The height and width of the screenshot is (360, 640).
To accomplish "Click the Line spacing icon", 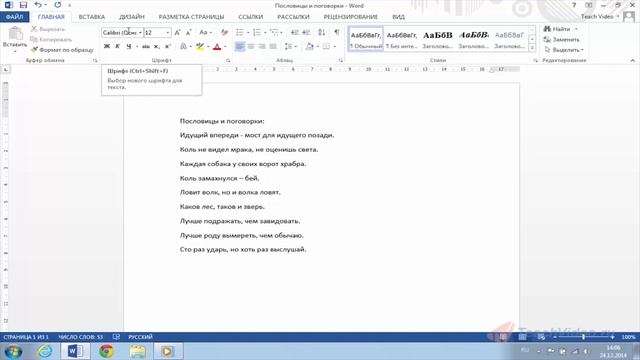I will tap(289, 47).
